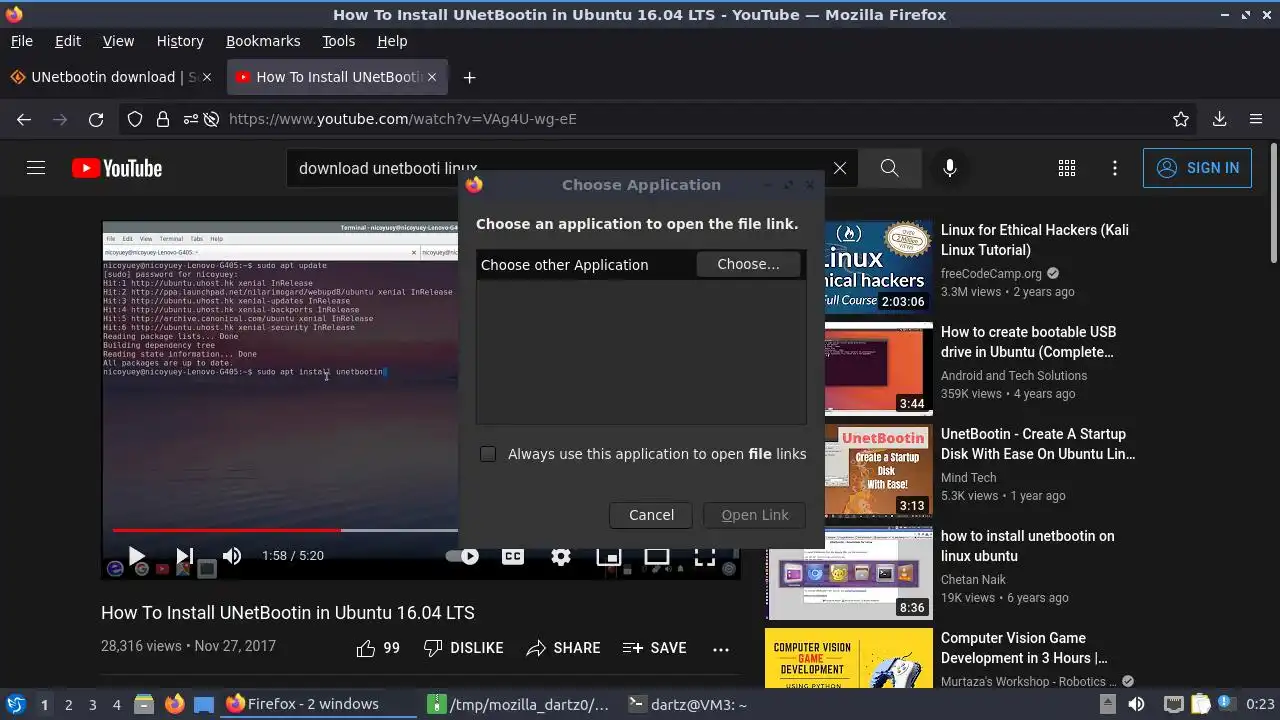Select 'Choose other Application' row

click(641, 264)
